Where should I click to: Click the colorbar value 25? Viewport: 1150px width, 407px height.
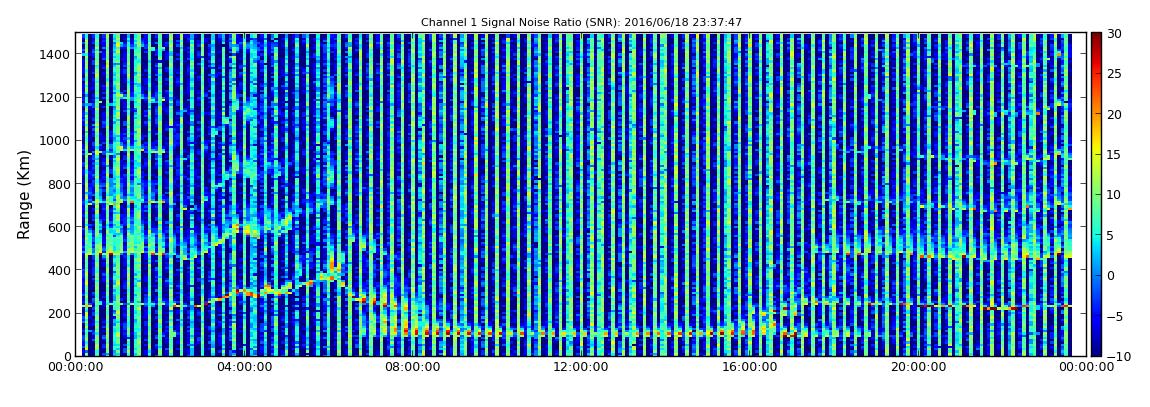pyautogui.click(x=1114, y=74)
